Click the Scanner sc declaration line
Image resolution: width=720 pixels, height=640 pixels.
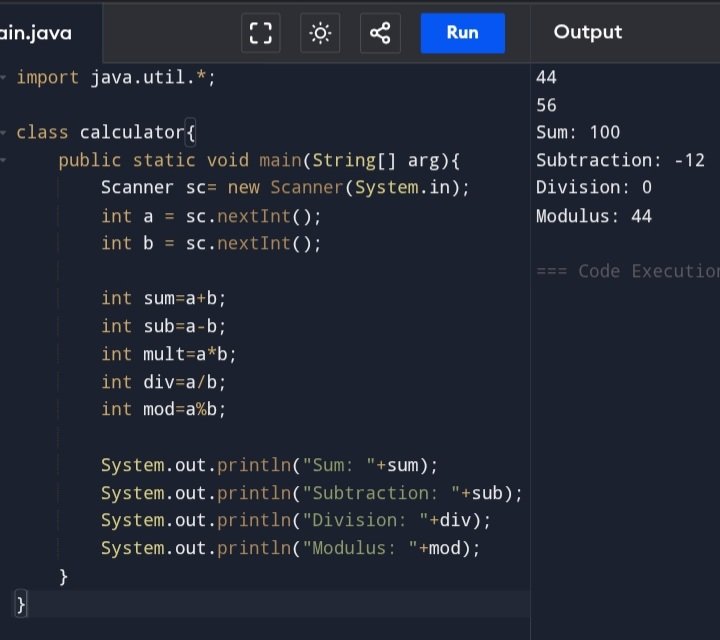pyautogui.click(x=285, y=188)
